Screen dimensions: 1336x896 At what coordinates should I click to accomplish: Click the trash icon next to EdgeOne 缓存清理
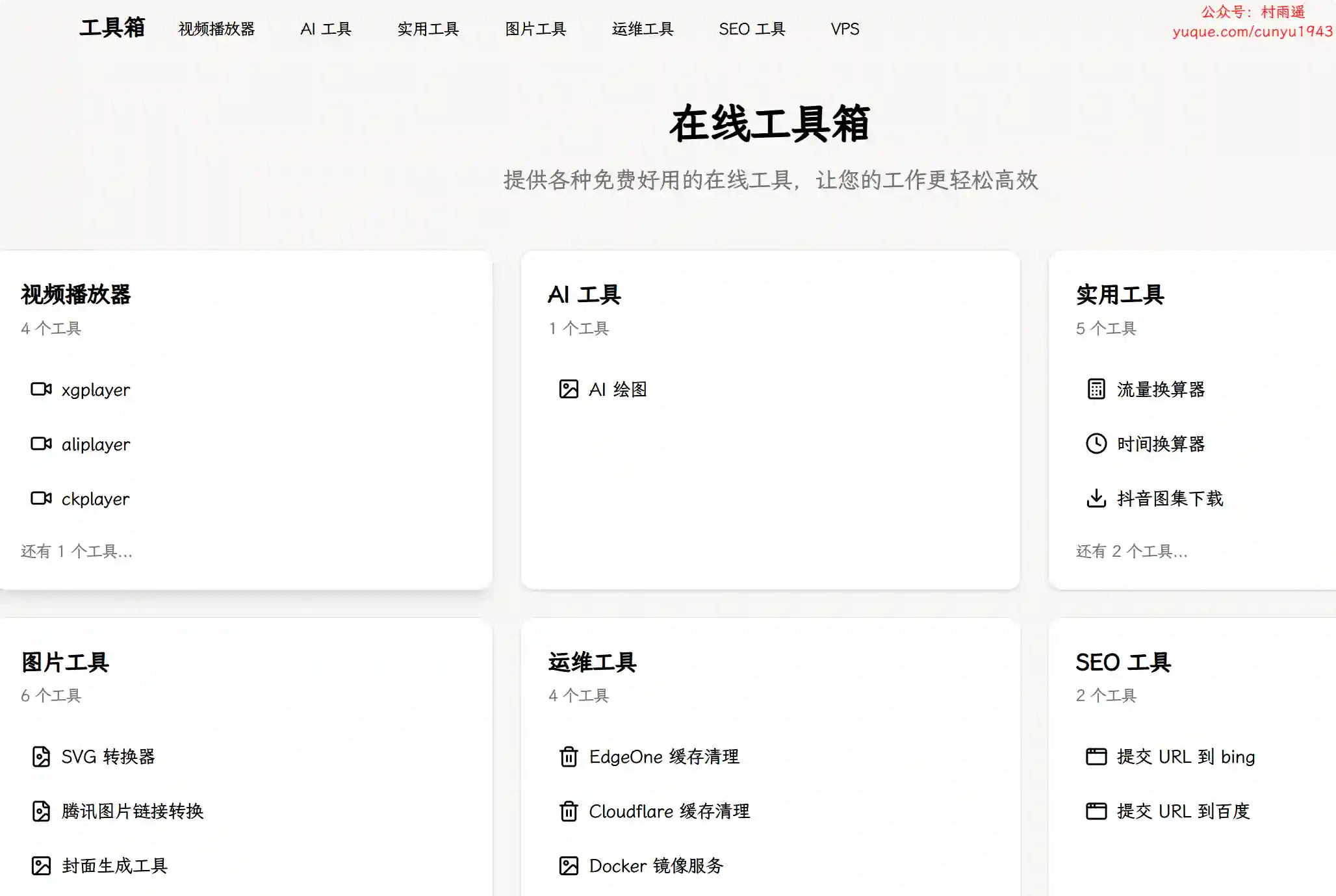[569, 756]
